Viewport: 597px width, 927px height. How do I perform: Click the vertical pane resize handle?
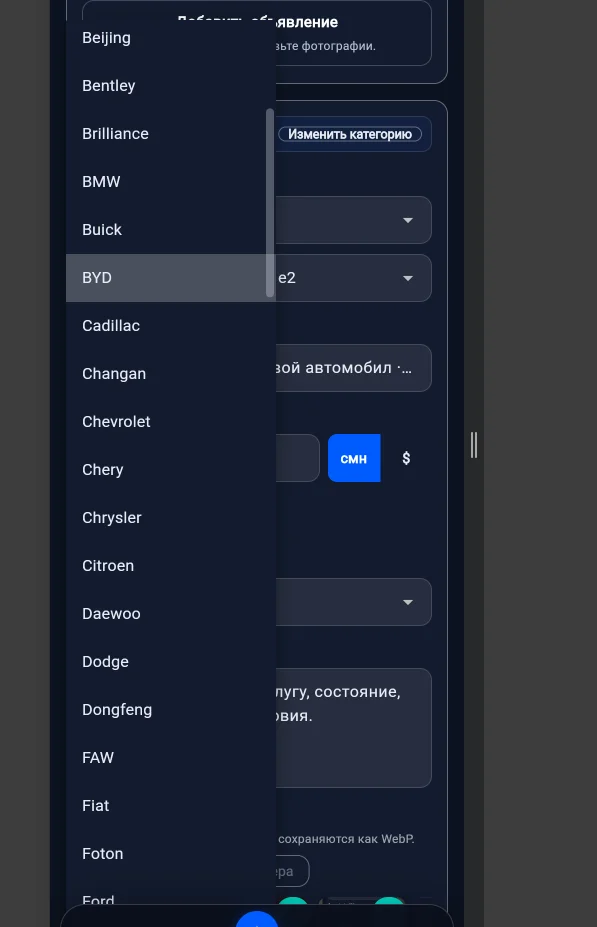(473, 445)
